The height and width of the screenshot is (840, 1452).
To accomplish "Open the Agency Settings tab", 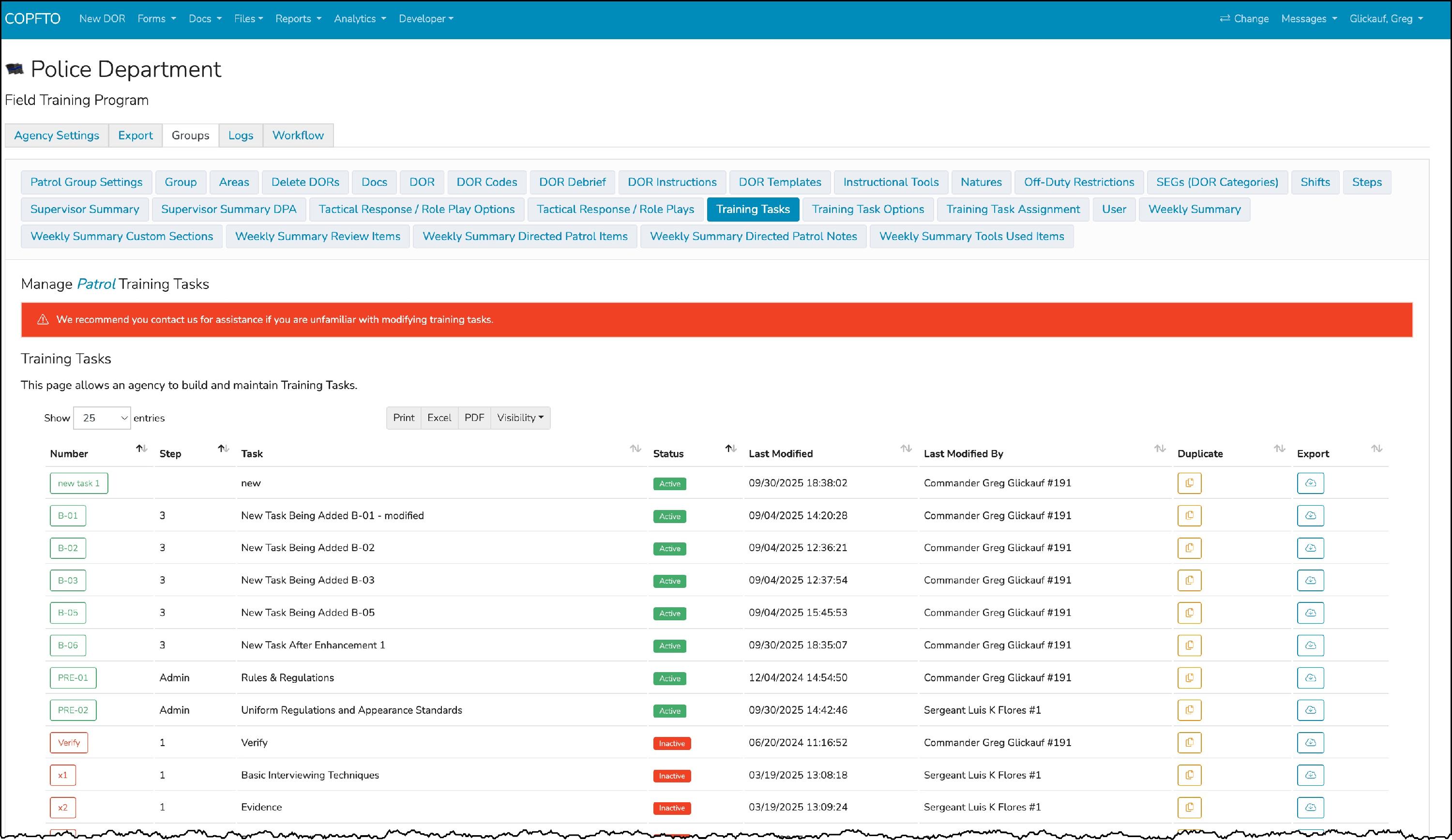I will click(x=57, y=135).
